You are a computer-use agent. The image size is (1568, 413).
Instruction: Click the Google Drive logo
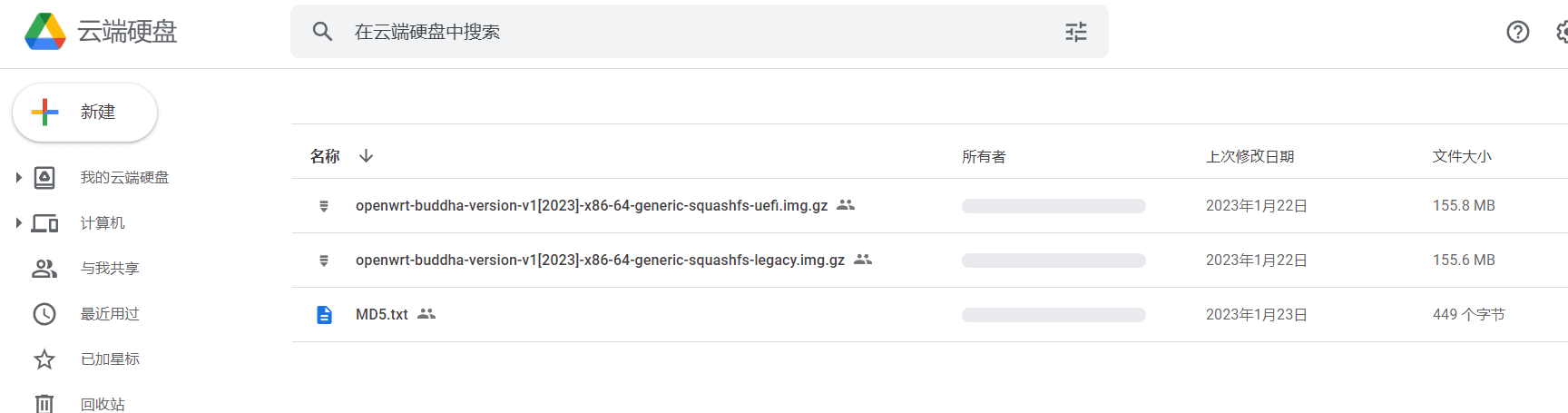45,32
